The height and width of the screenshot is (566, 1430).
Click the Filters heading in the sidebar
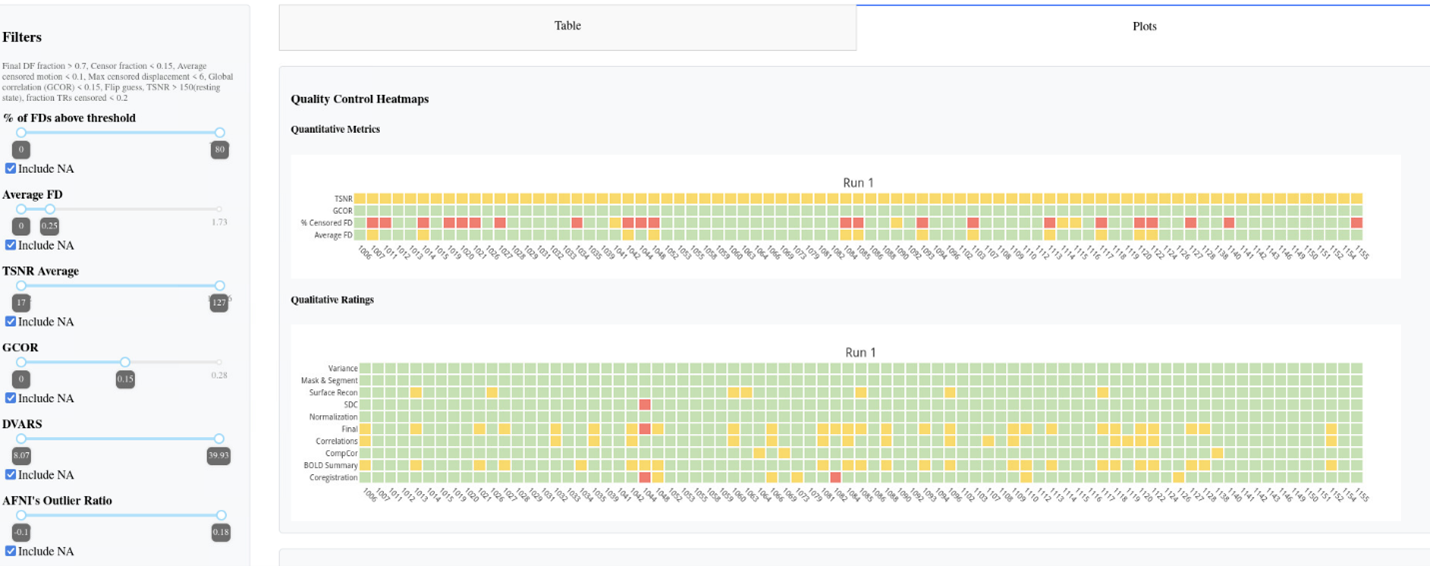22,37
